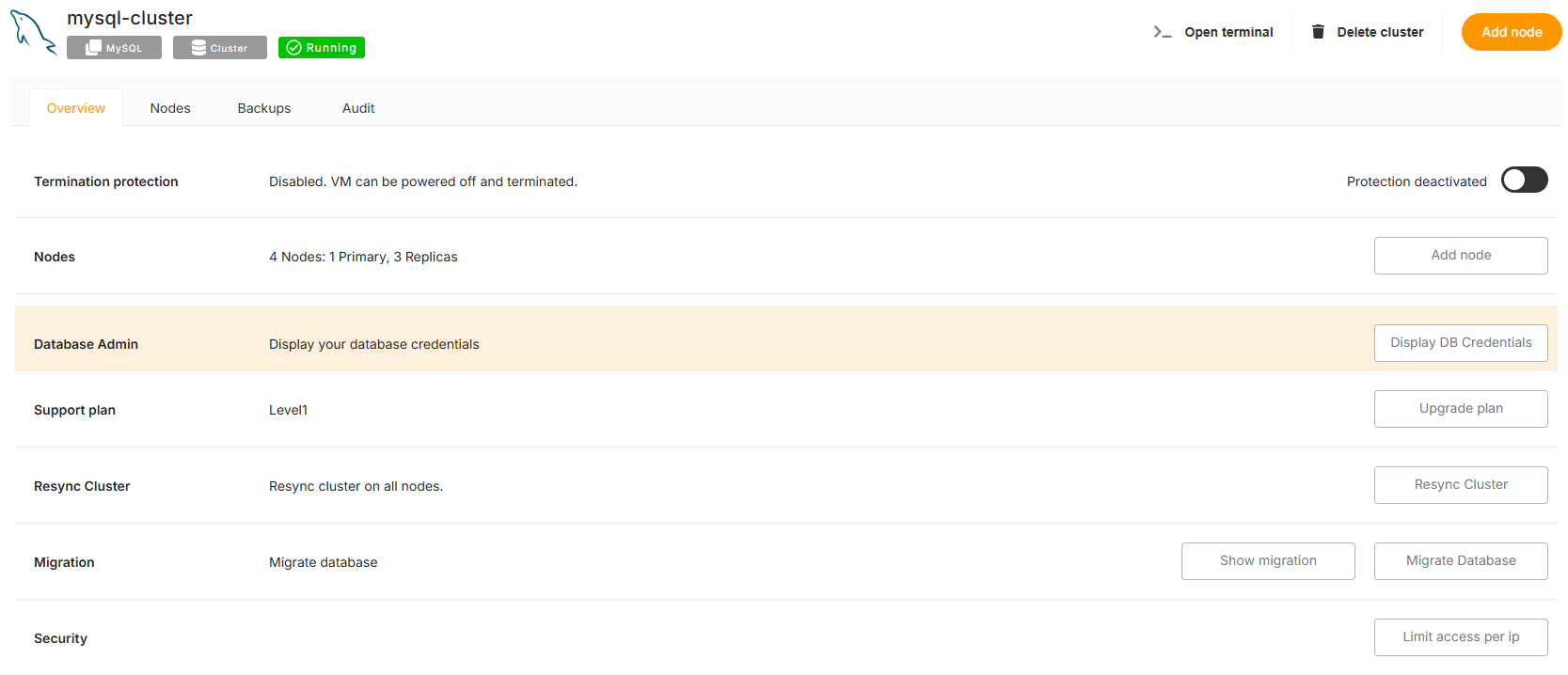
Task: Show migration details
Action: pyautogui.click(x=1267, y=561)
